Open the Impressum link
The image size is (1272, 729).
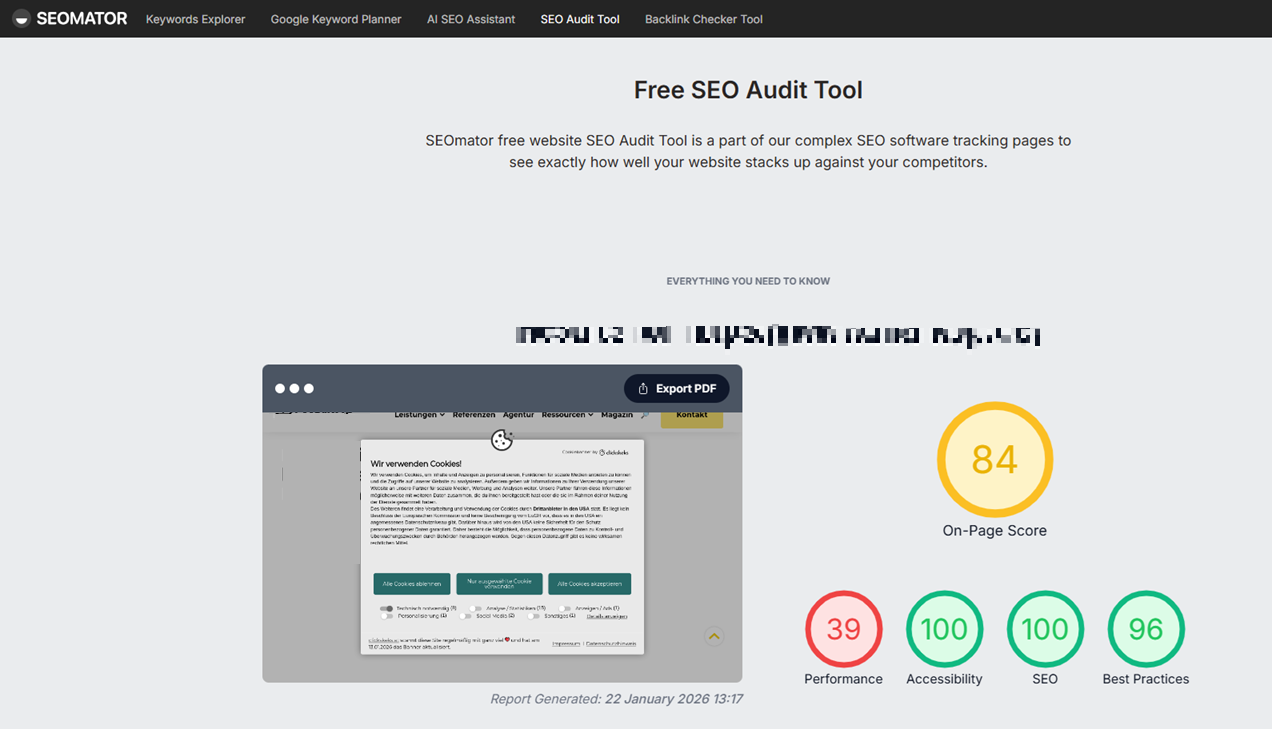(x=567, y=643)
